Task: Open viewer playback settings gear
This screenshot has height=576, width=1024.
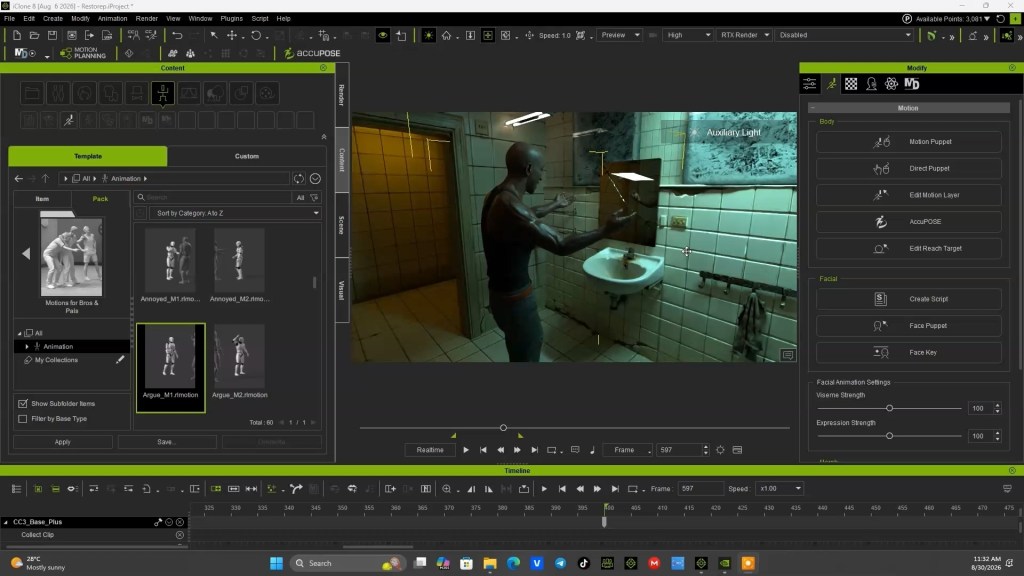Action: 720,450
